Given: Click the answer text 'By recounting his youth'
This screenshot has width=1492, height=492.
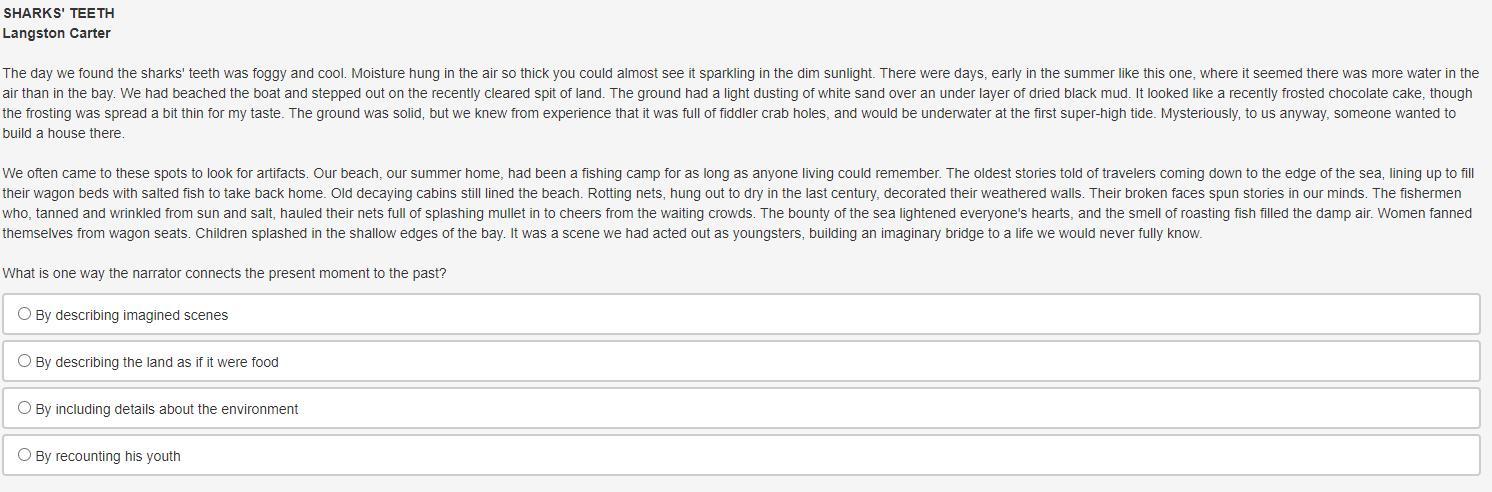Looking at the screenshot, I should tap(108, 456).
